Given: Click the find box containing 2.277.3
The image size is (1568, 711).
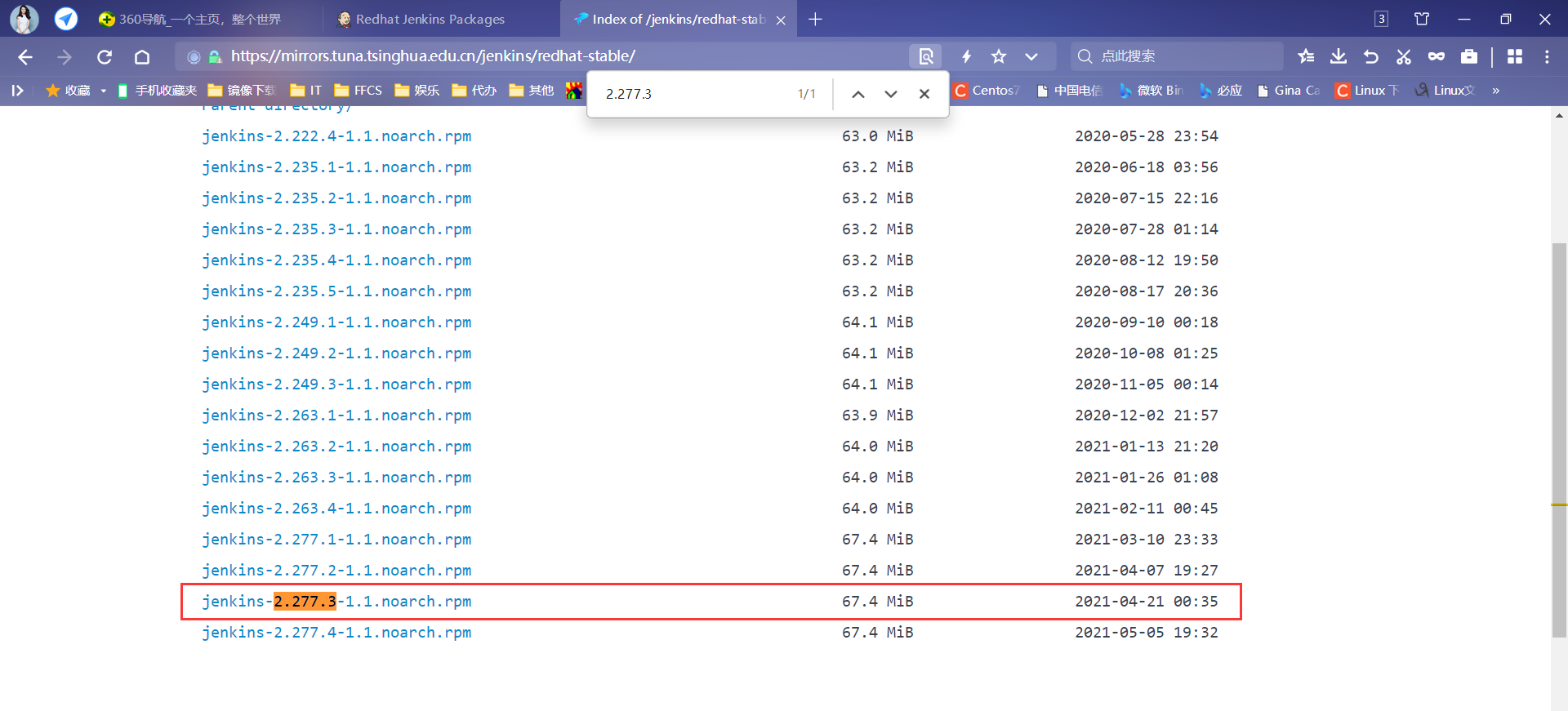Looking at the screenshot, I should tap(694, 94).
